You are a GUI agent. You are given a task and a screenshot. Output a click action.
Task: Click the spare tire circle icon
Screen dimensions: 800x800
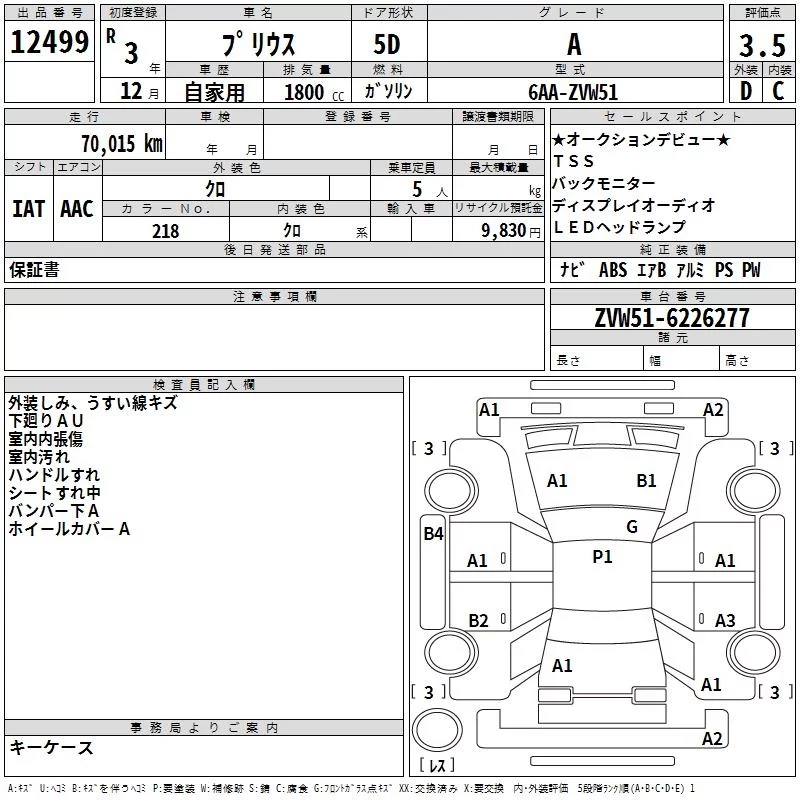point(437,730)
